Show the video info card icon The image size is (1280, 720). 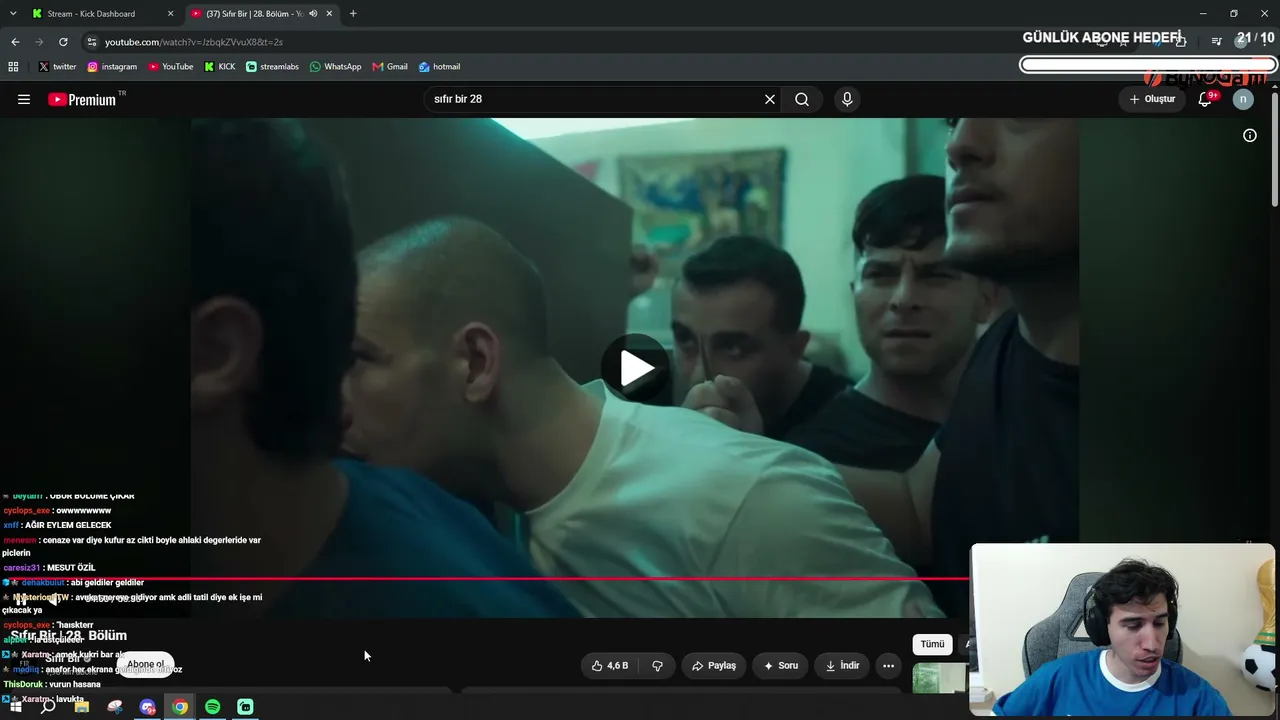point(1250,135)
